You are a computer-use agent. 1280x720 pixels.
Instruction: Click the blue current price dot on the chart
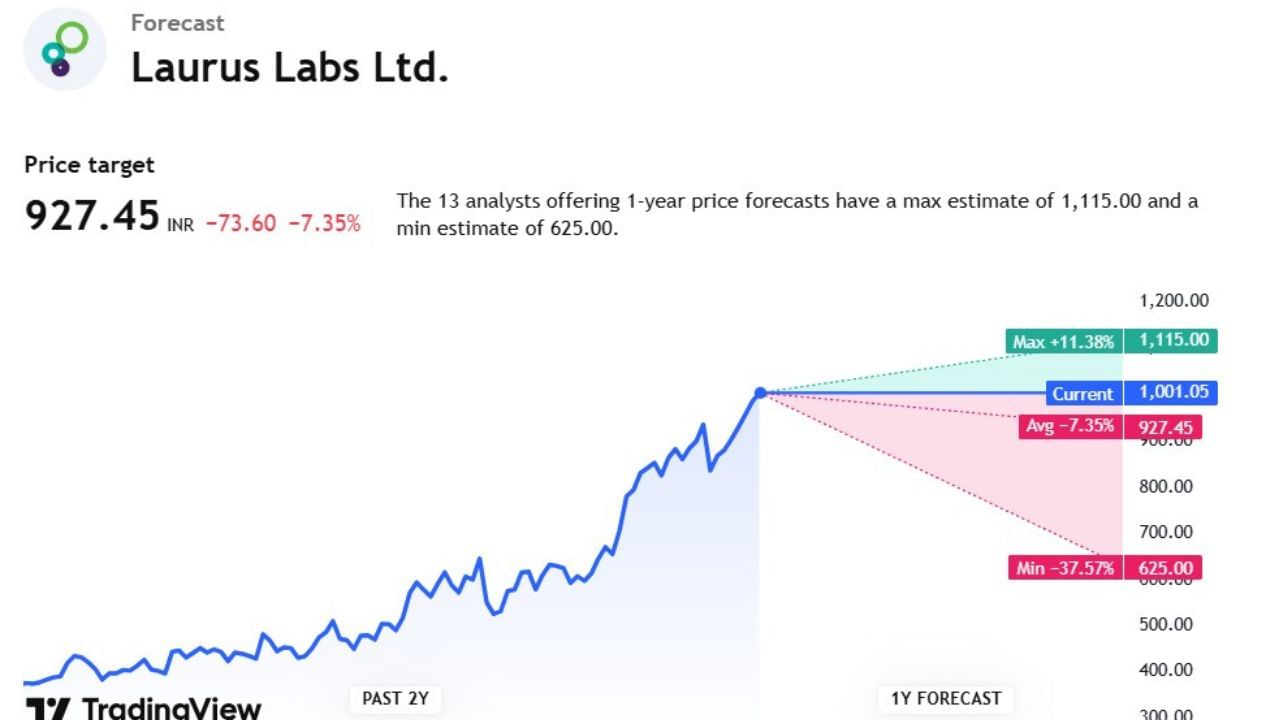click(760, 393)
